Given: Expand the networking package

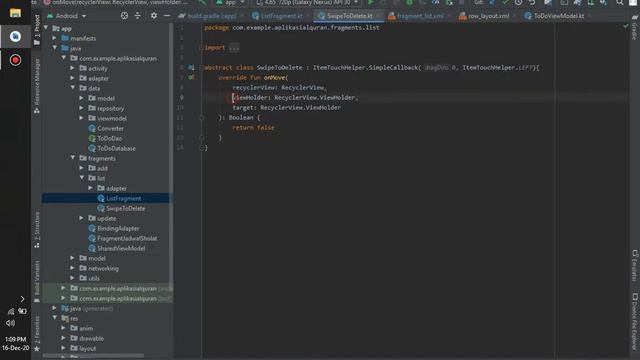Looking at the screenshot, I should tap(73, 269).
